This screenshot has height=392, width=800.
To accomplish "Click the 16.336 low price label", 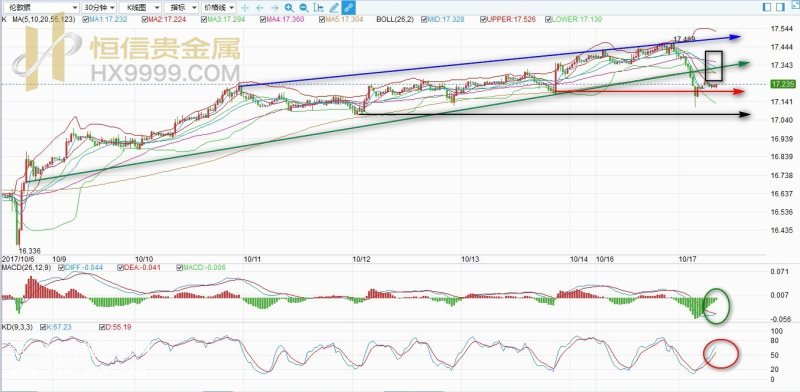I will click(29, 251).
